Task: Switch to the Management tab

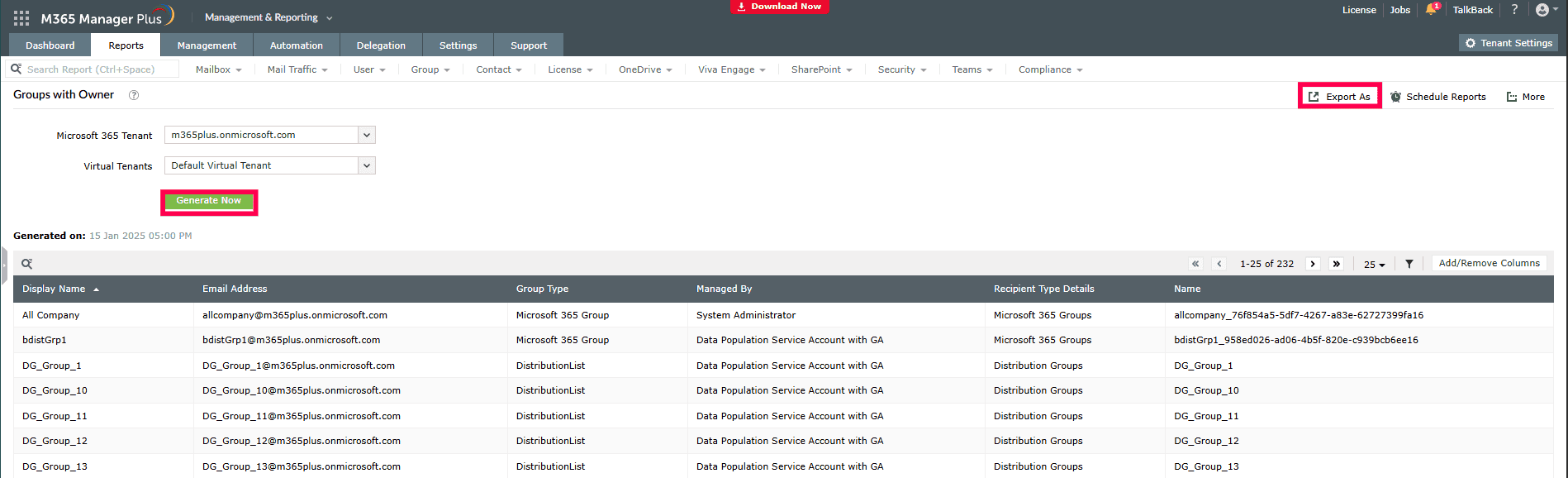Action: tap(207, 45)
